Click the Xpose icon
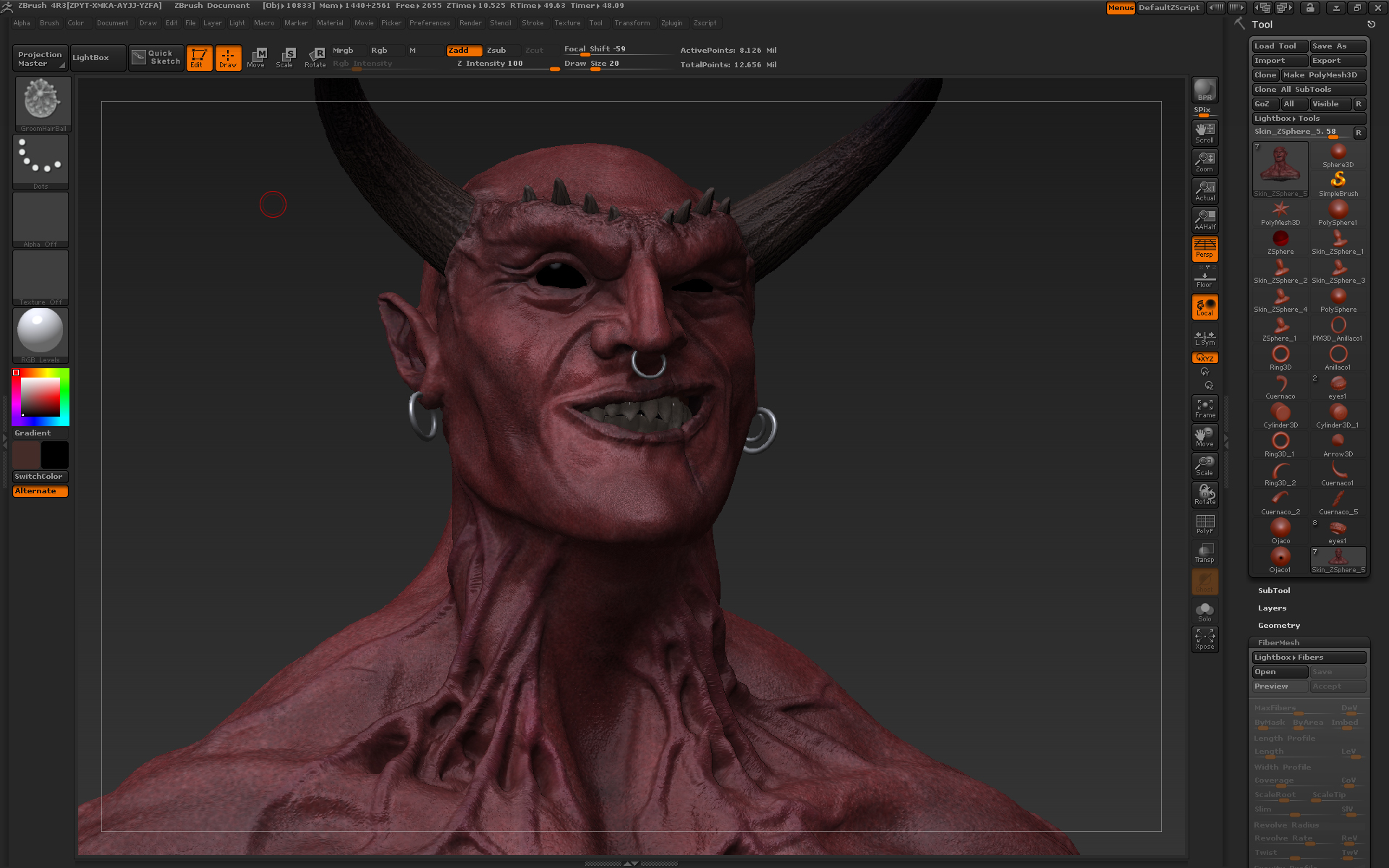Image resolution: width=1389 pixels, height=868 pixels. coord(1205,639)
